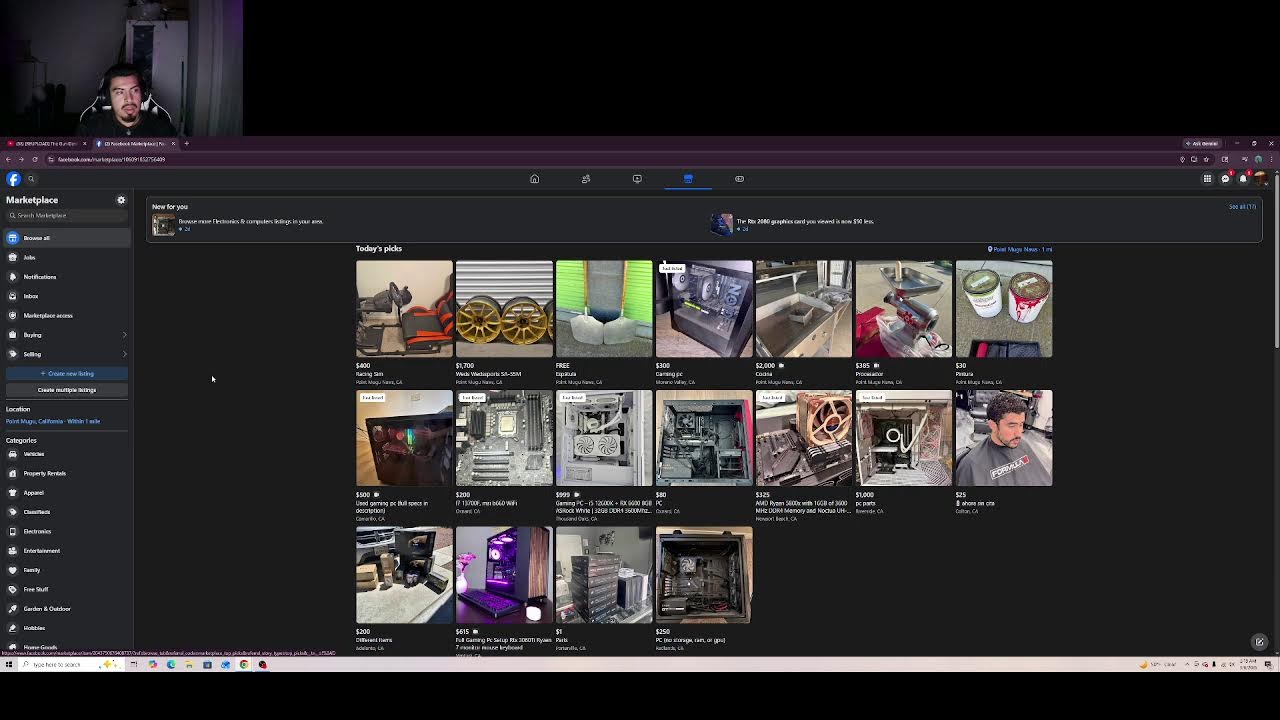This screenshot has width=1280, height=720.
Task: Reload the page with the refresh icon
Action: tap(35, 159)
